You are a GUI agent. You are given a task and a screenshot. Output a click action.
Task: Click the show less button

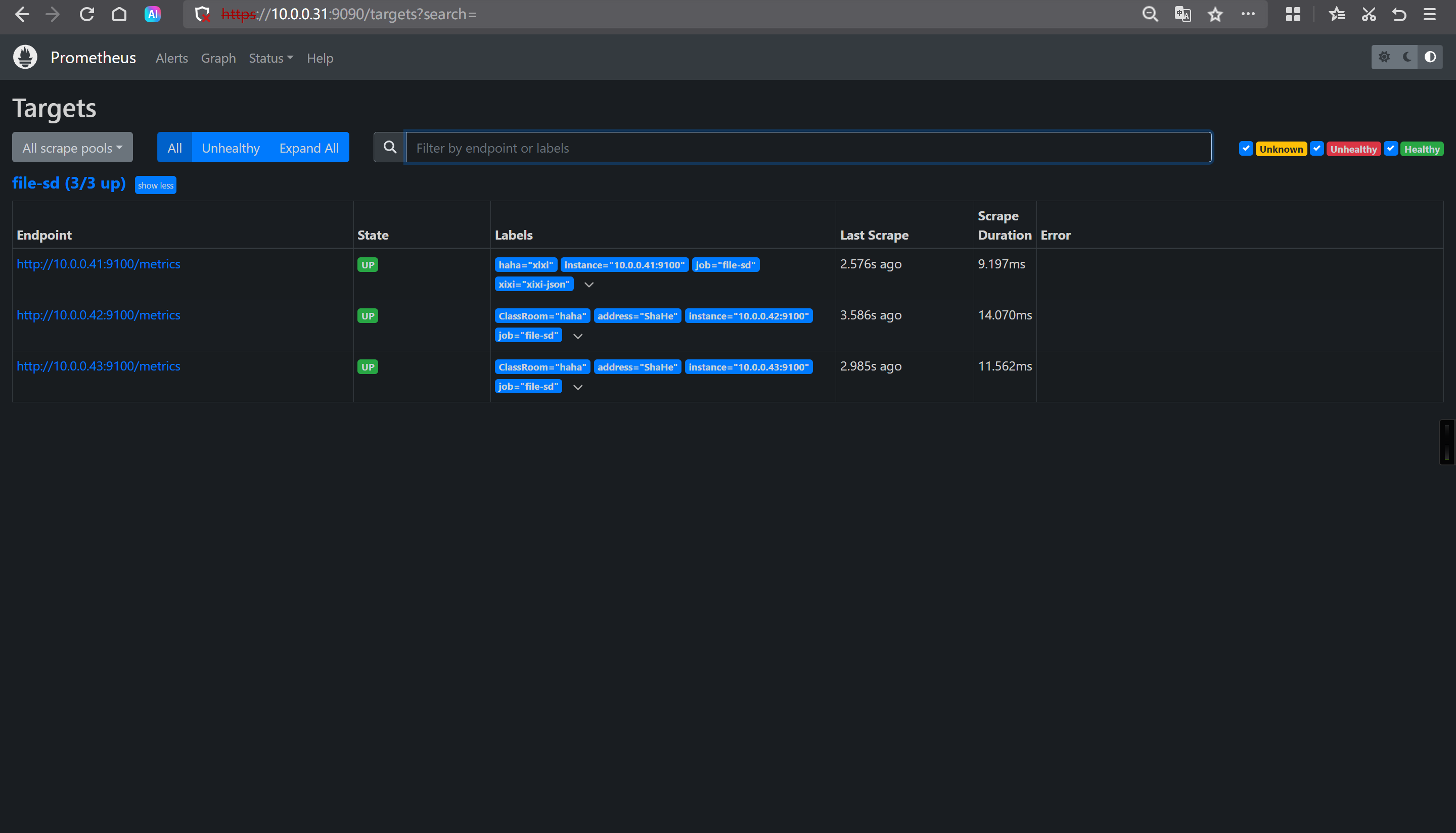click(x=156, y=186)
